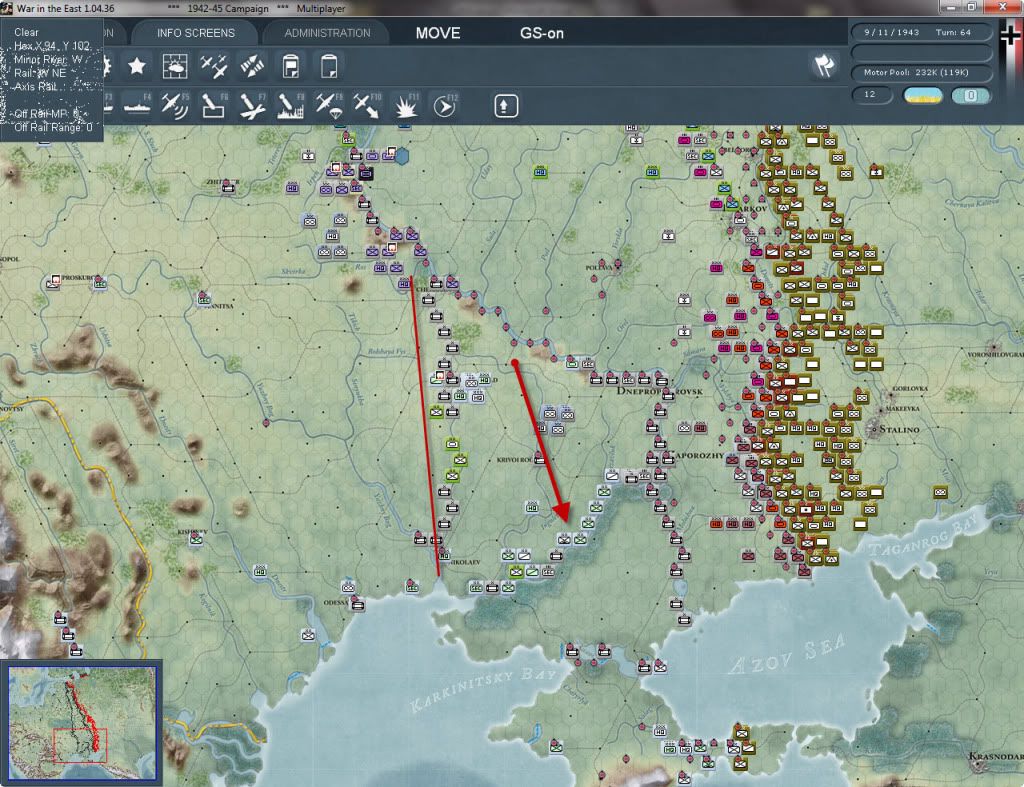The width and height of the screenshot is (1024, 787).
Task: Open the ADMINISTRATION tab
Action: [327, 33]
